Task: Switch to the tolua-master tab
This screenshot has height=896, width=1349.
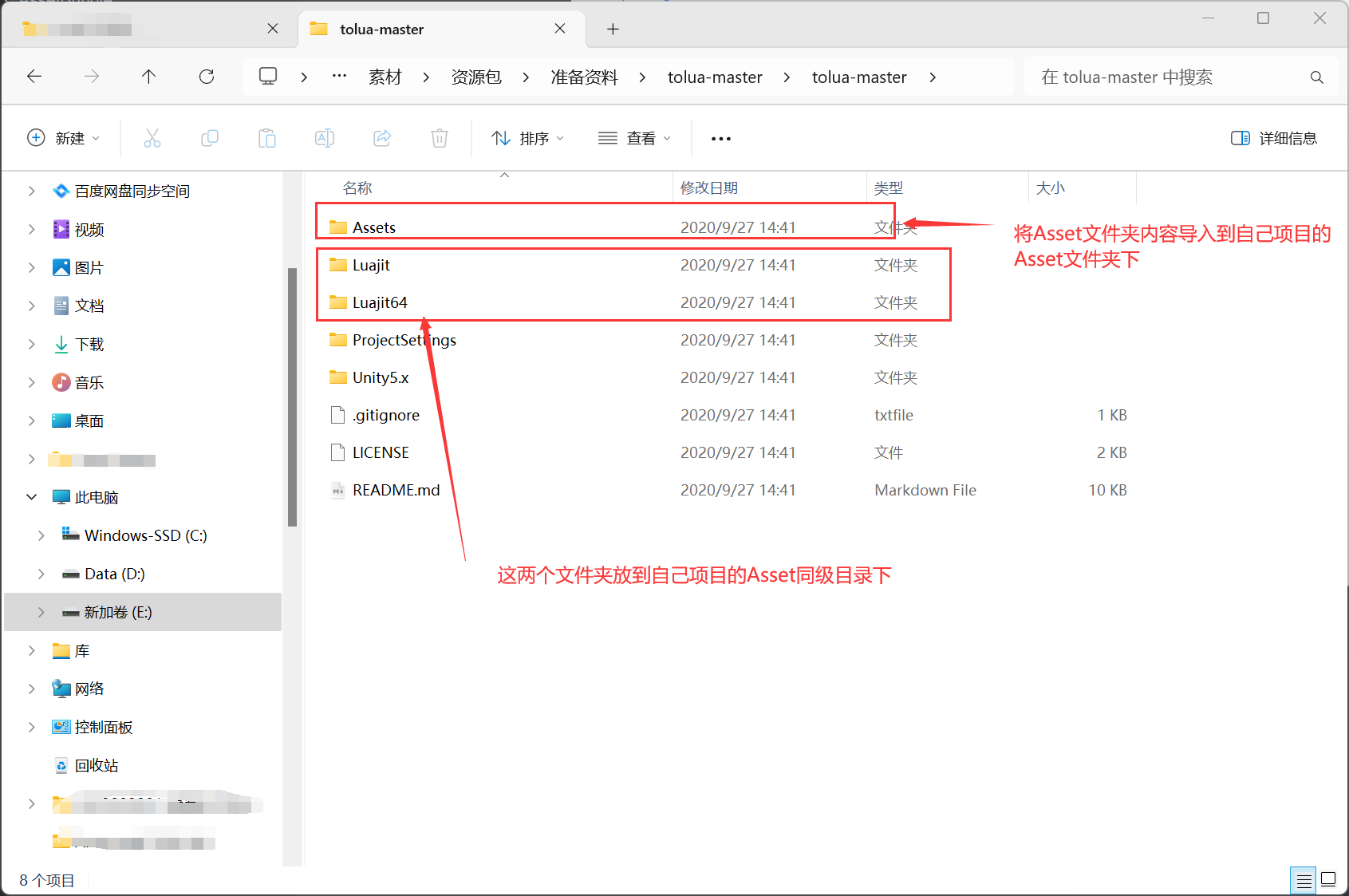Action: [441, 30]
